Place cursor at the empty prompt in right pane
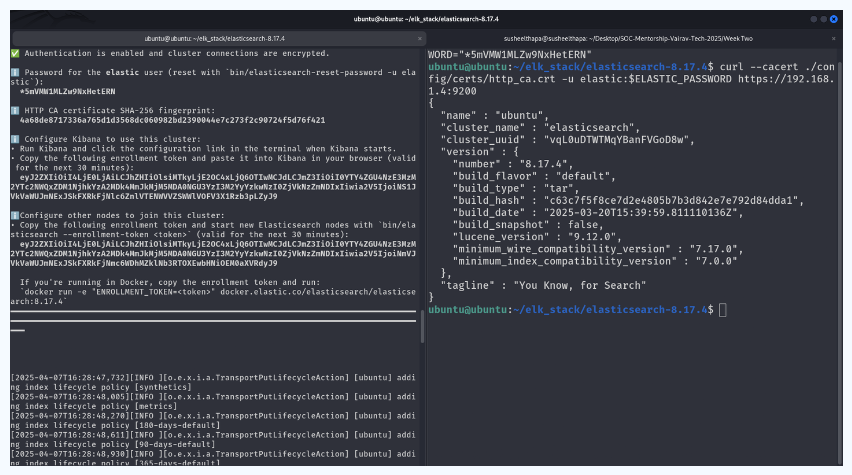The width and height of the screenshot is (852, 475). 723,310
